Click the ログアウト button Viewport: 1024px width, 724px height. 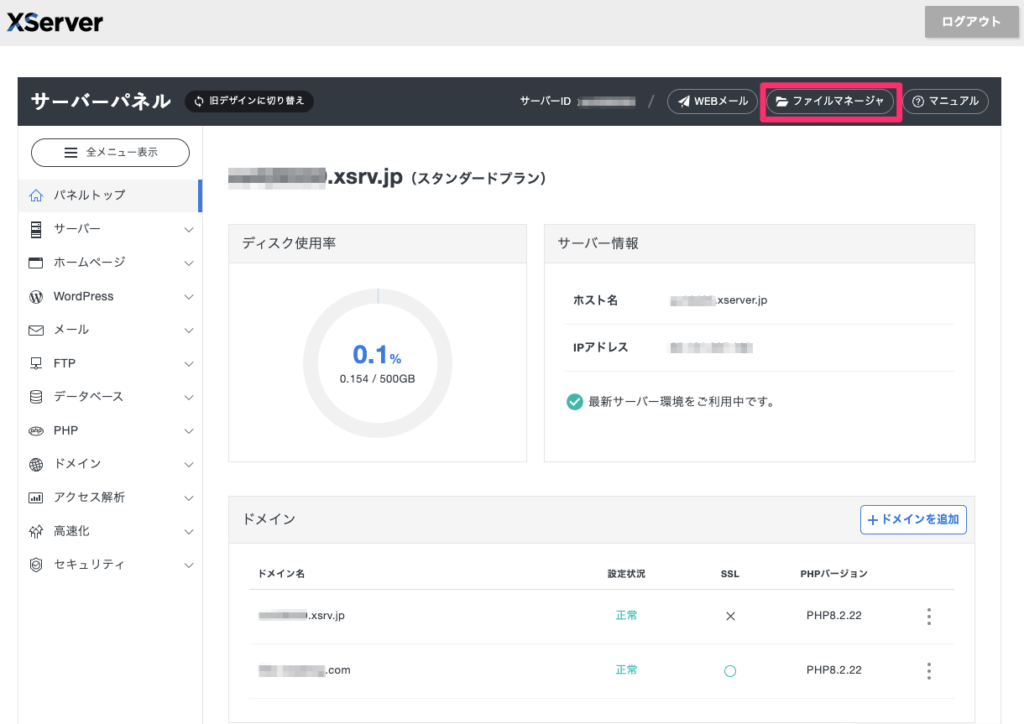(971, 22)
